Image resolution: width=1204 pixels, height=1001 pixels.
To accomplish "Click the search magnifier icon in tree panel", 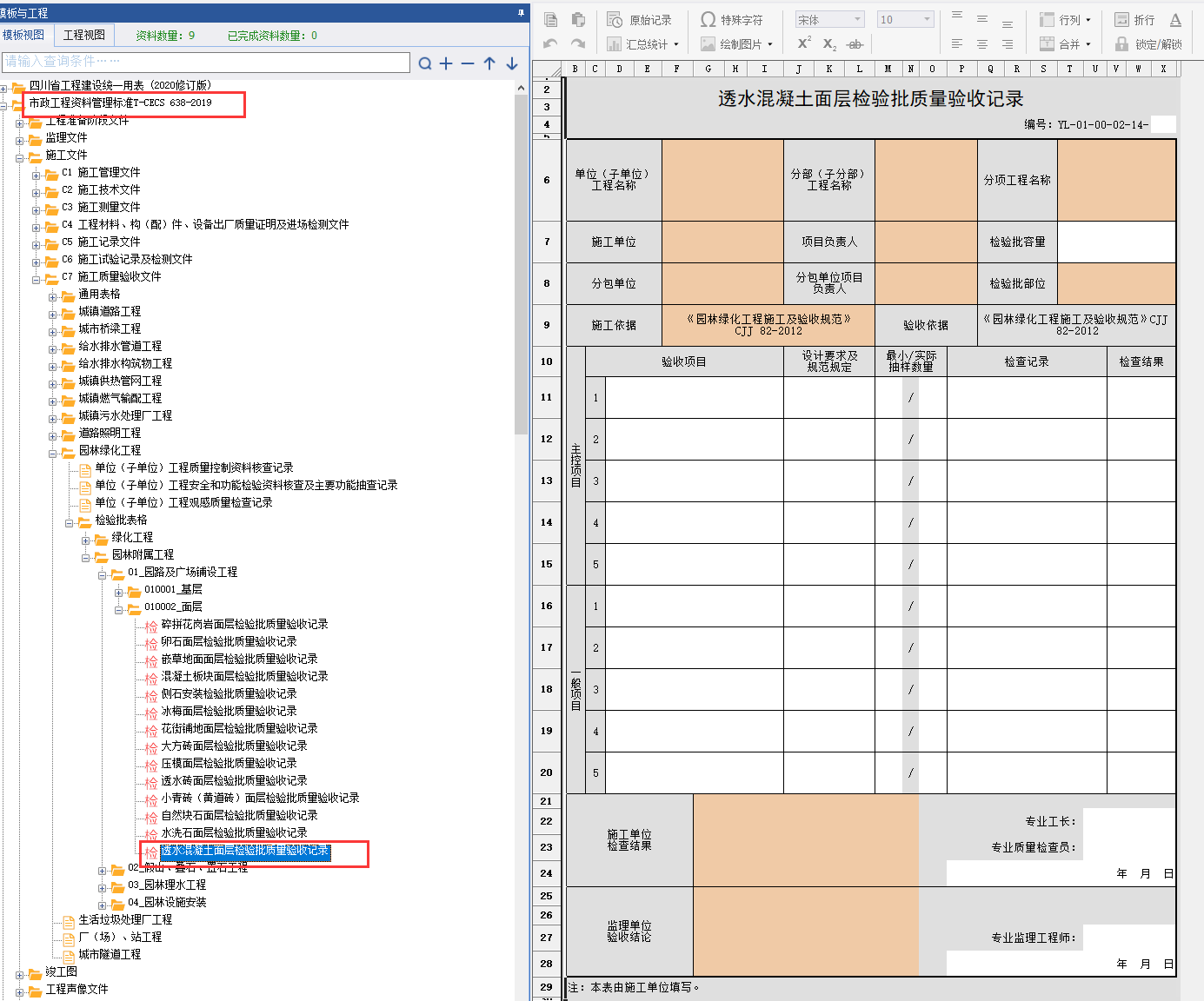I will 425,63.
